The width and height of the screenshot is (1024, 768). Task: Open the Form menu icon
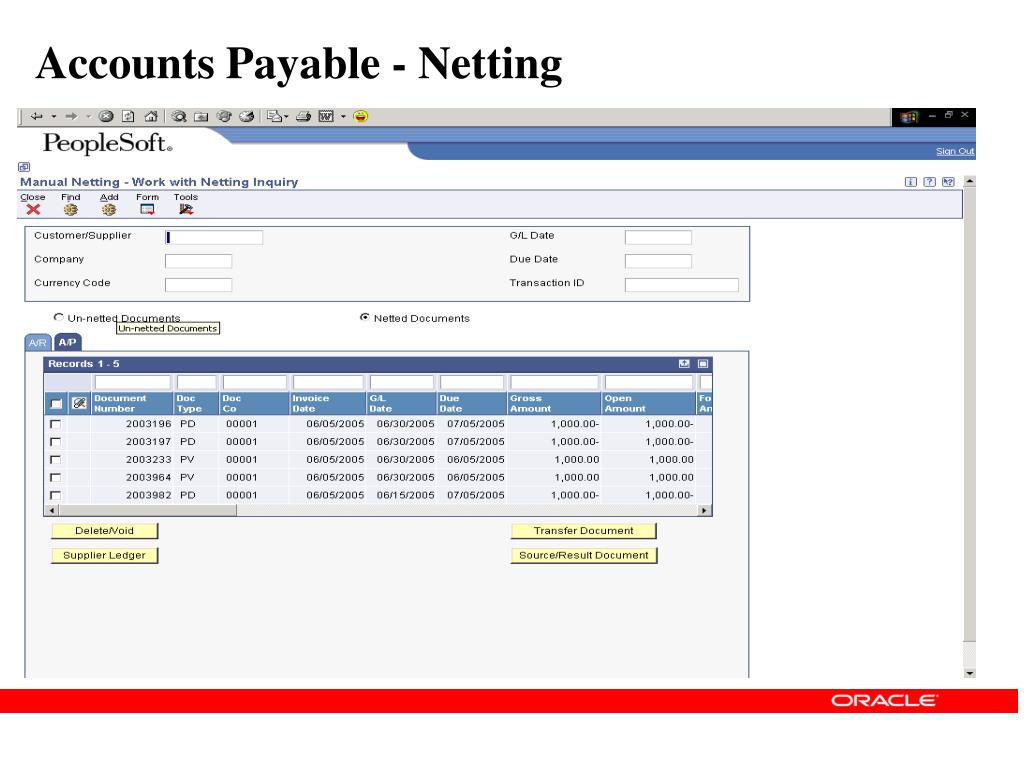click(x=146, y=211)
